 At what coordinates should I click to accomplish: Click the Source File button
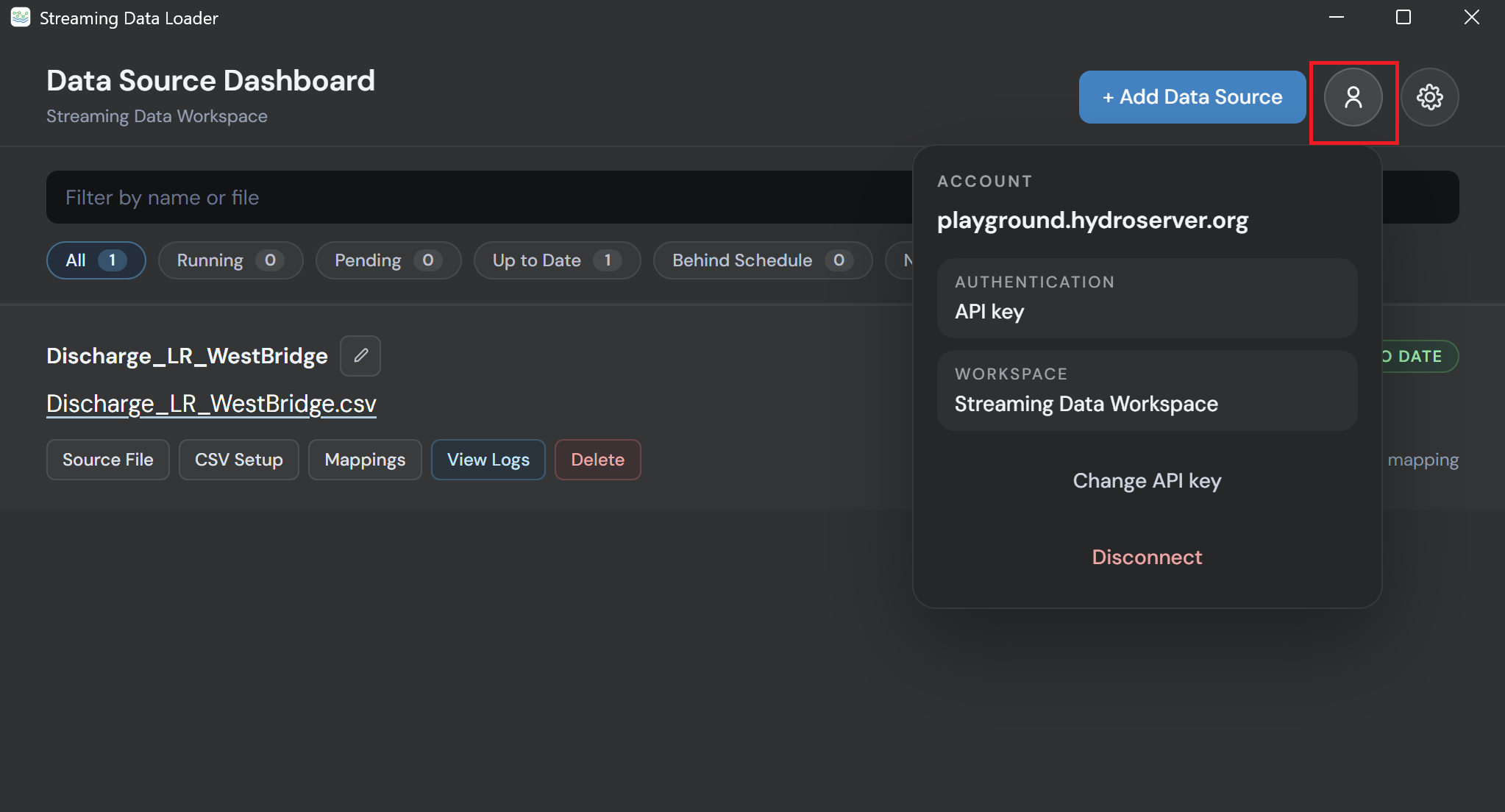pos(107,460)
